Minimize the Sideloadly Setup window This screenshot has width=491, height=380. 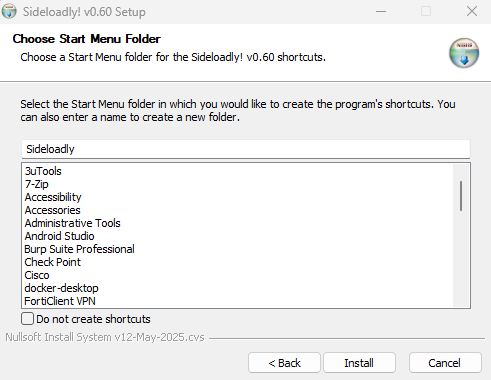pos(381,11)
